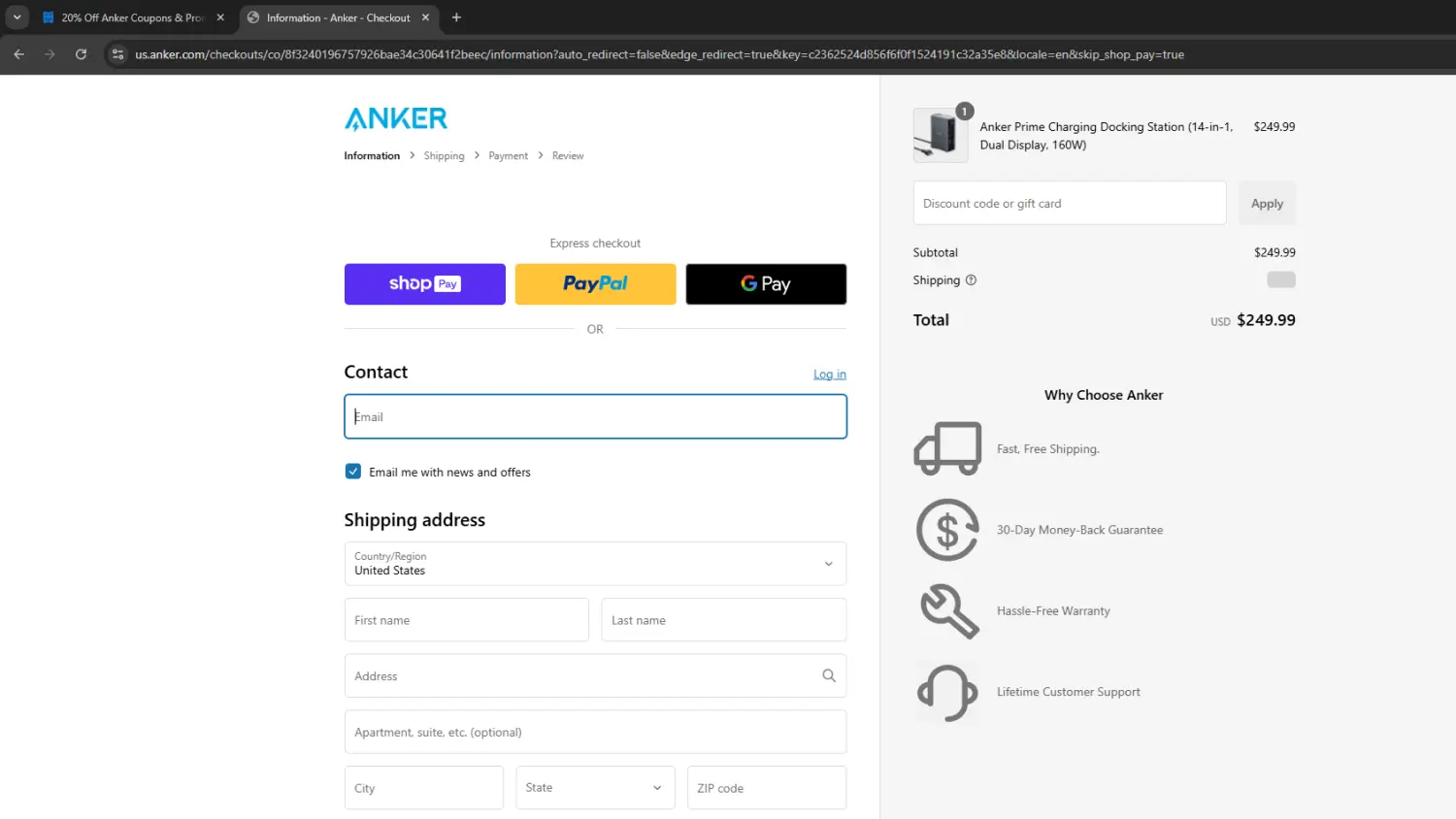
Task: Click the browser back arrow
Action: (19, 54)
